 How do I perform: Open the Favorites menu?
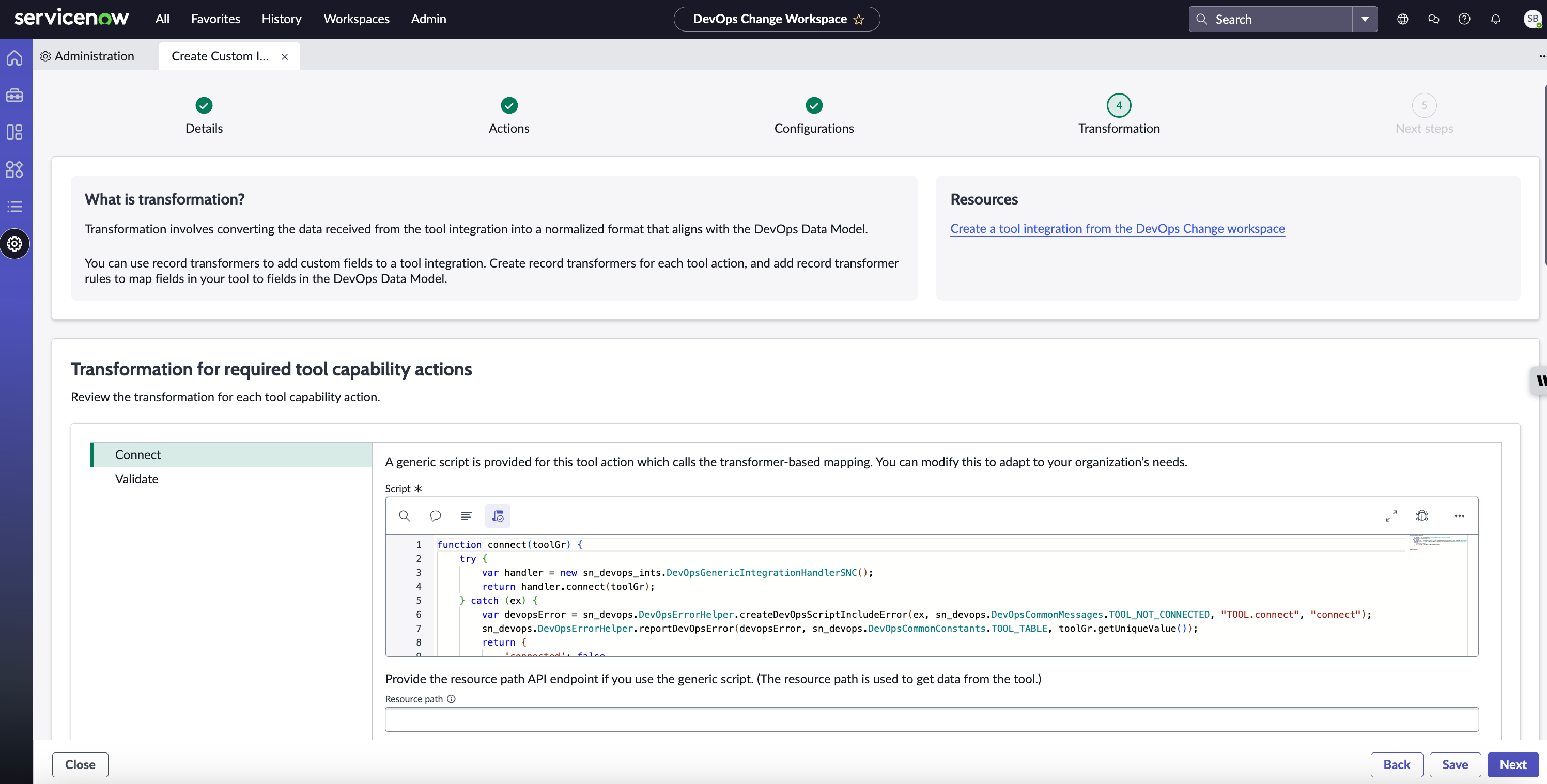(215, 19)
